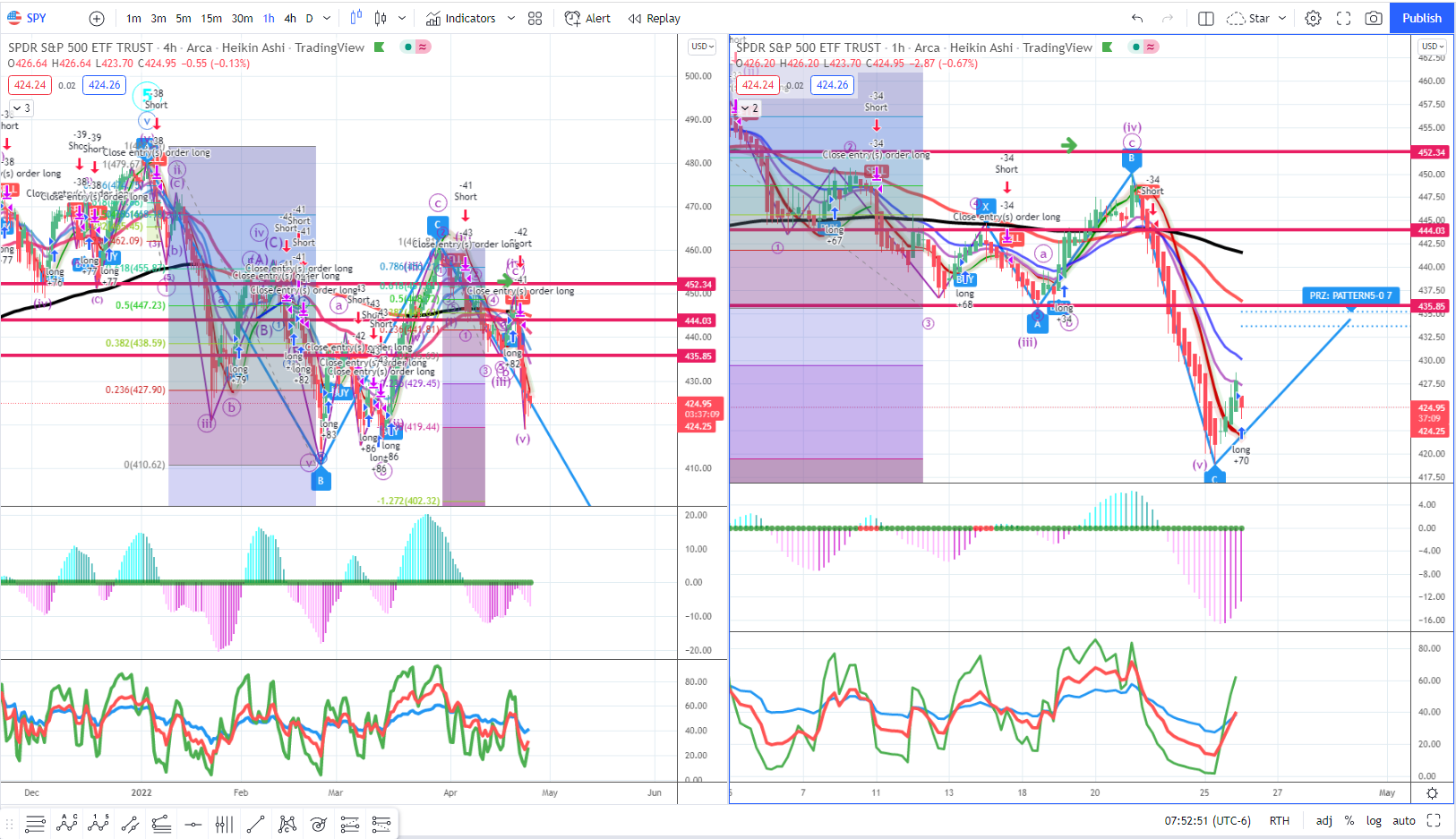This screenshot has width=1456, height=839.
Task: Click the green flag on 1h chart title
Action: pos(1108,47)
